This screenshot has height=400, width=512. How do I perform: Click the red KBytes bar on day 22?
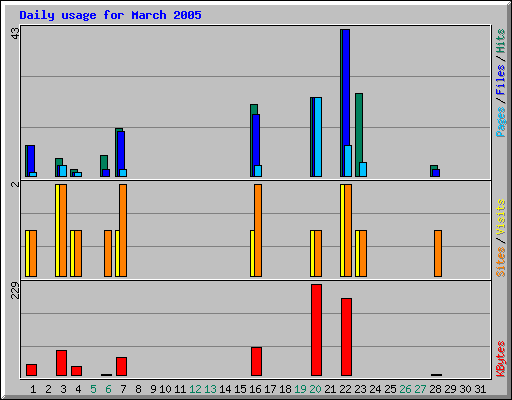pyautogui.click(x=346, y=337)
